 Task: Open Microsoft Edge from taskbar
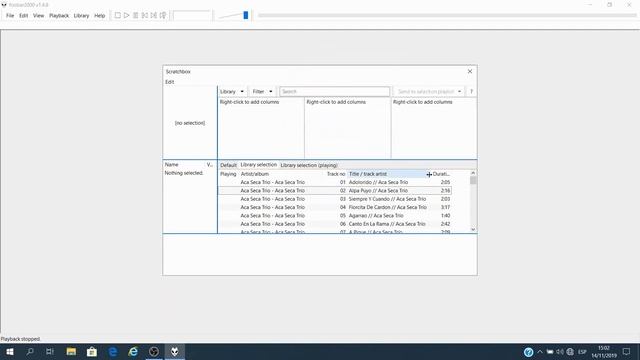coord(113,351)
